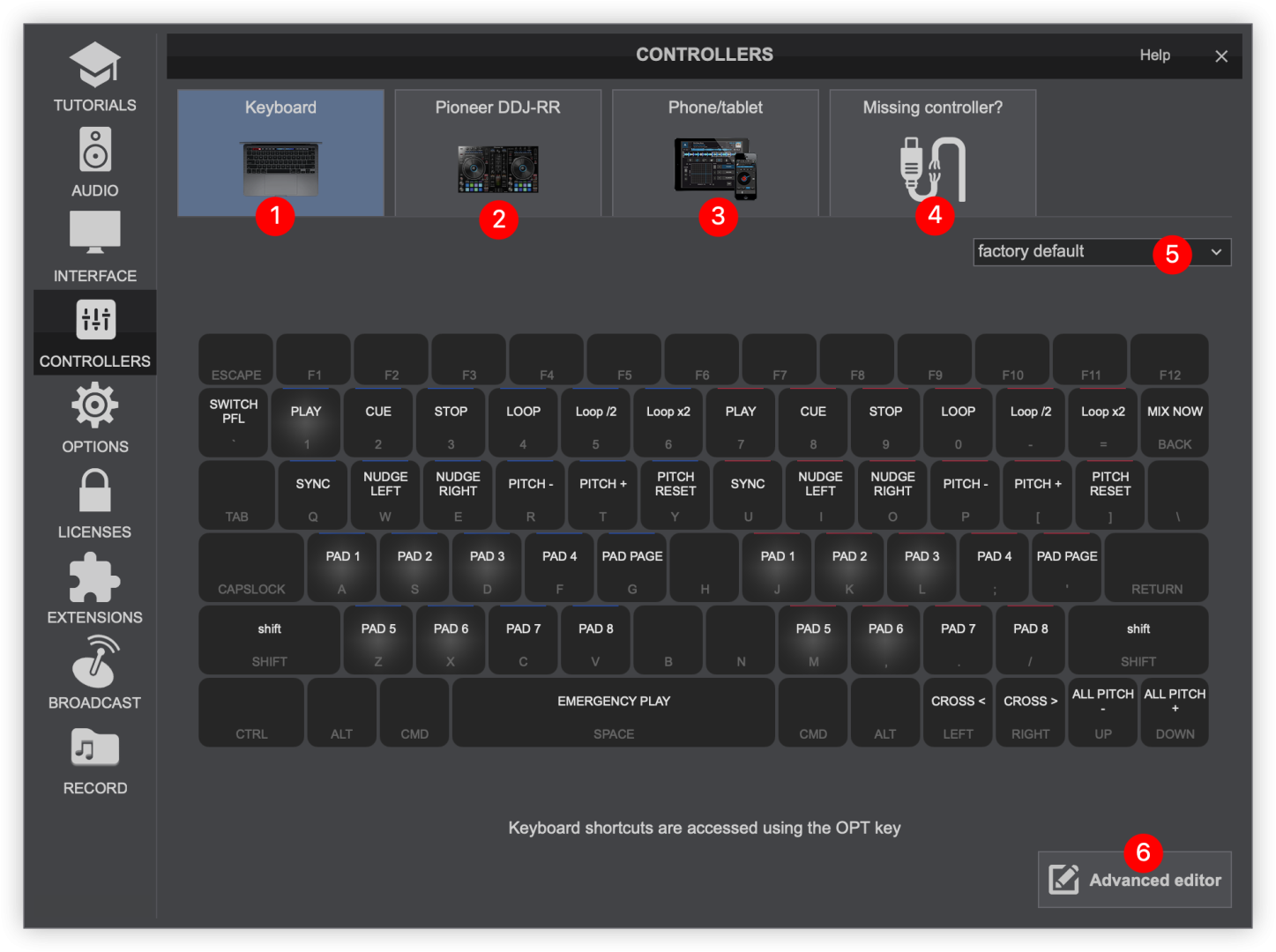This screenshot has width=1276, height=952.
Task: Click the EMERGENCY PLAY space bar key
Action: tap(614, 712)
